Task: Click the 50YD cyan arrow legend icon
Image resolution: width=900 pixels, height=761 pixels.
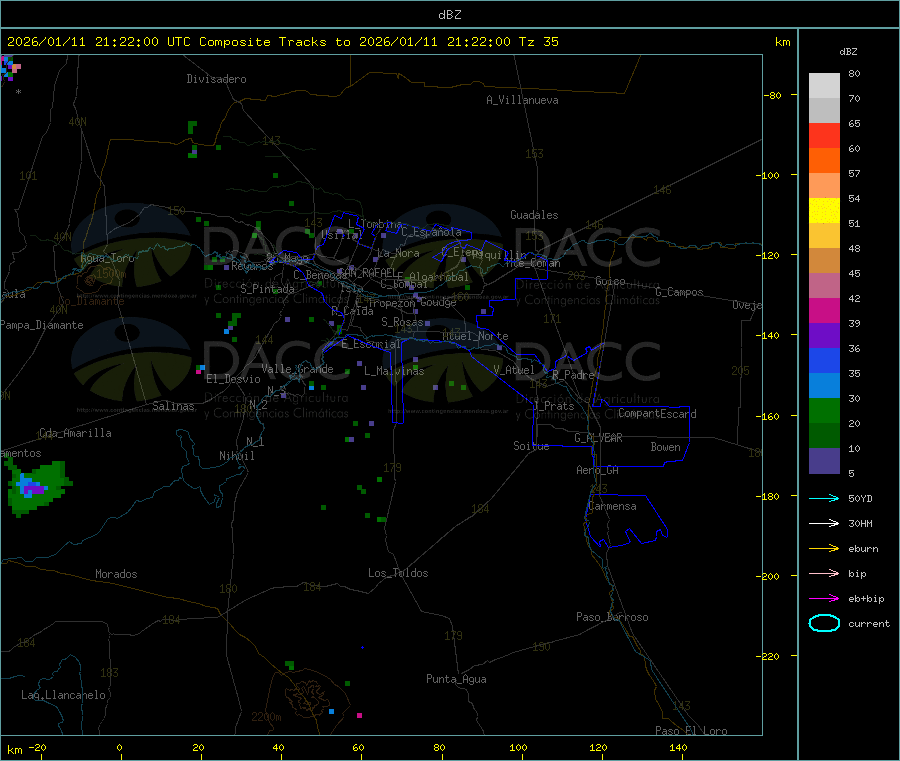Action: (824, 498)
